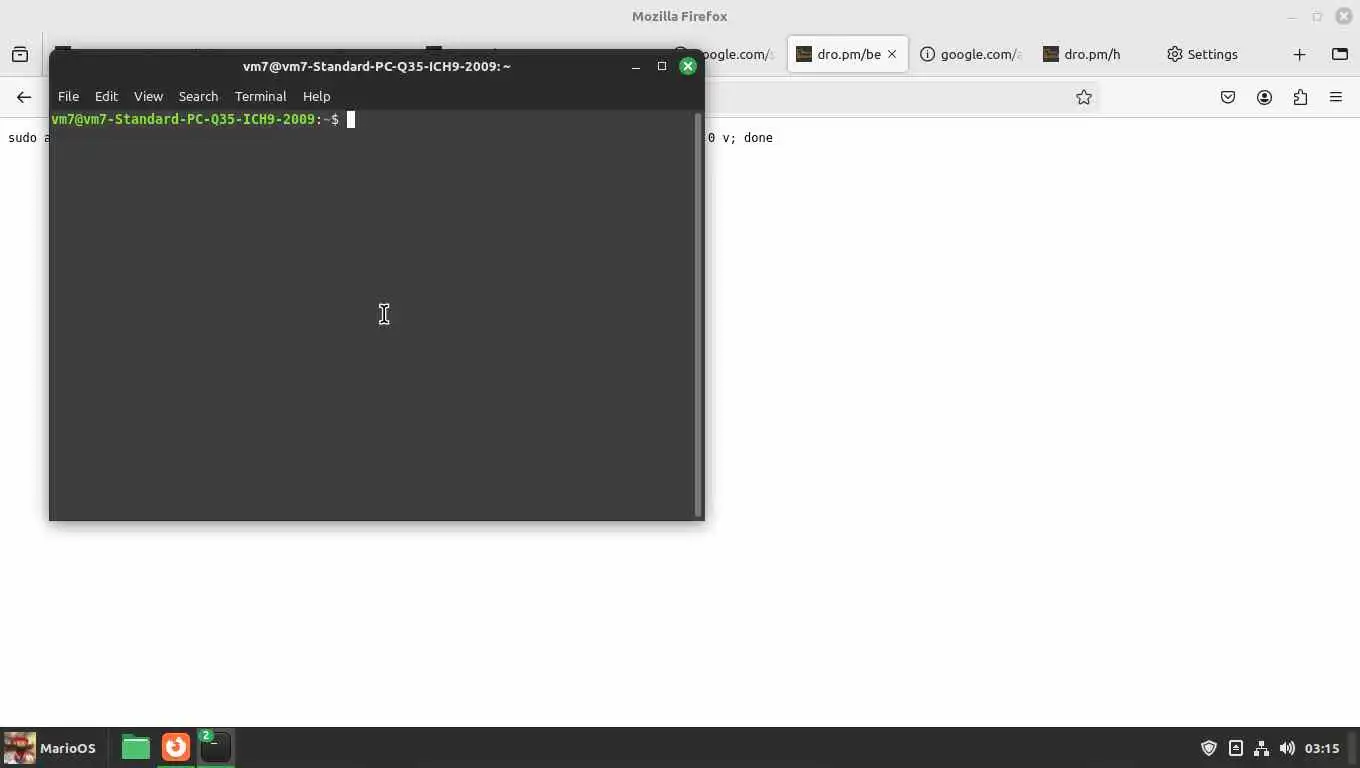Switch to the google.com tab after dro.pm/be
Viewport: 1360px width, 768px height.
coord(970,54)
